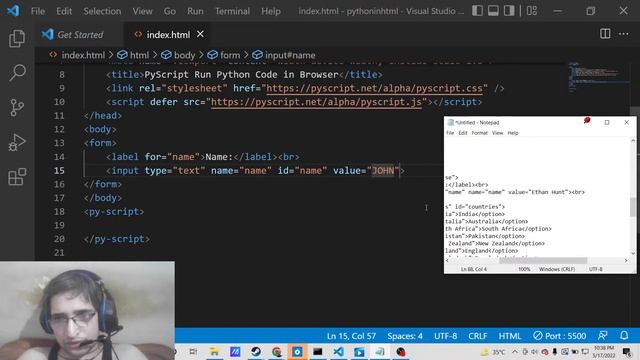Expand the input#name breadcrumb item
The height and width of the screenshot is (360, 640).
(x=290, y=55)
